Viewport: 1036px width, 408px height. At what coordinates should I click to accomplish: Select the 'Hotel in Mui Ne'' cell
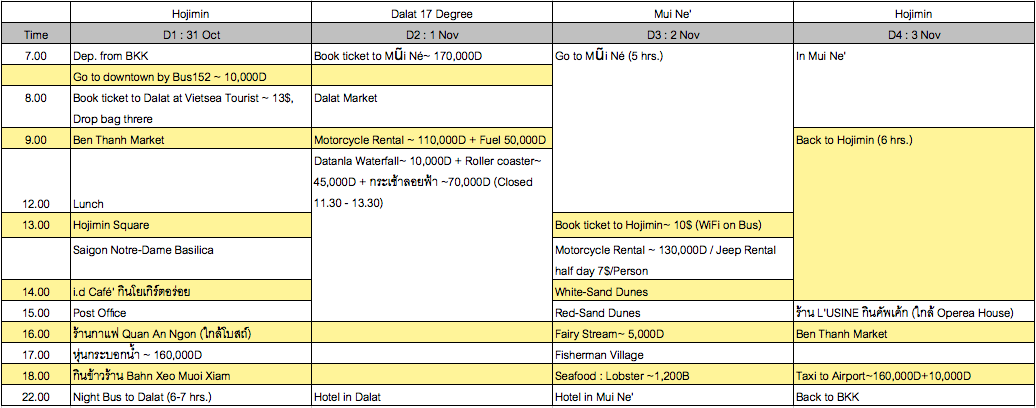pyautogui.click(x=673, y=396)
